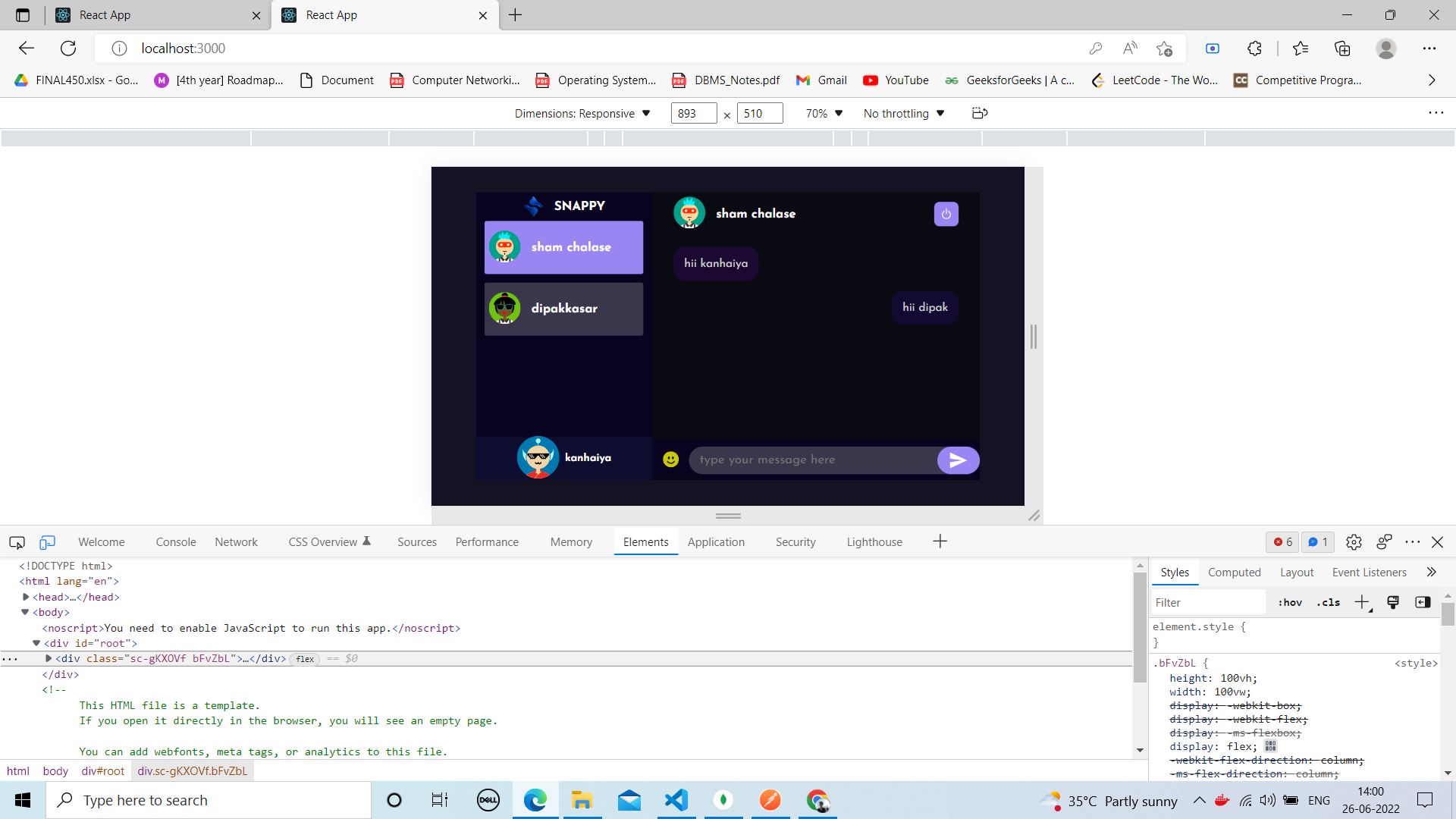1456x819 pixels.
Task: Click the red error counter showing 6 errors
Action: click(x=1282, y=542)
